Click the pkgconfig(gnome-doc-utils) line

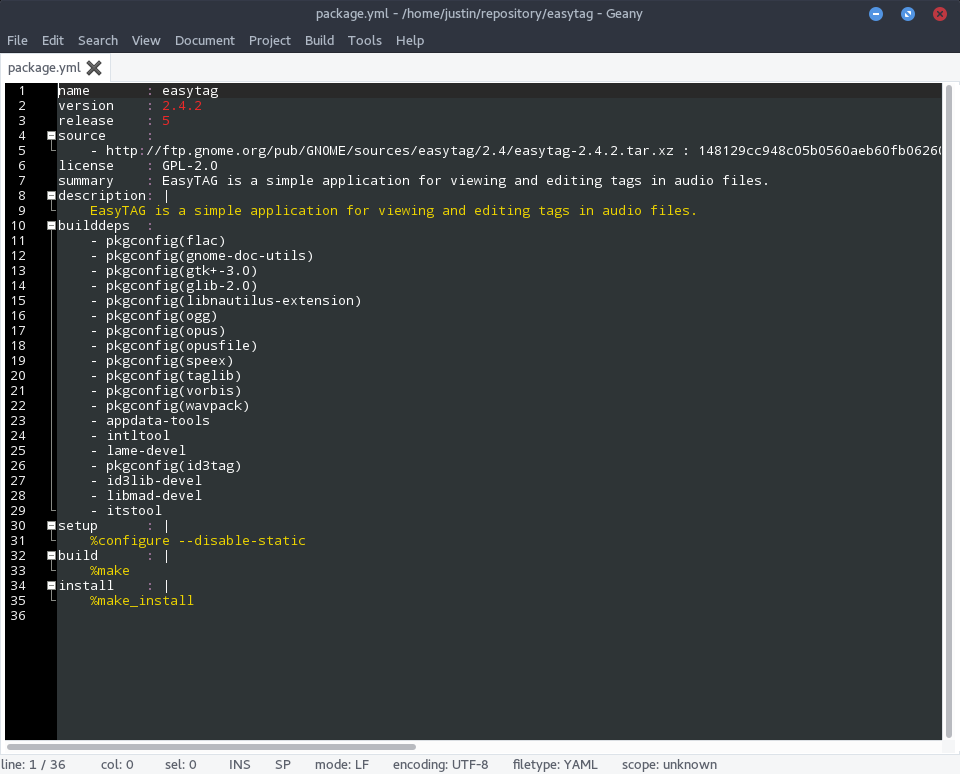coord(209,256)
